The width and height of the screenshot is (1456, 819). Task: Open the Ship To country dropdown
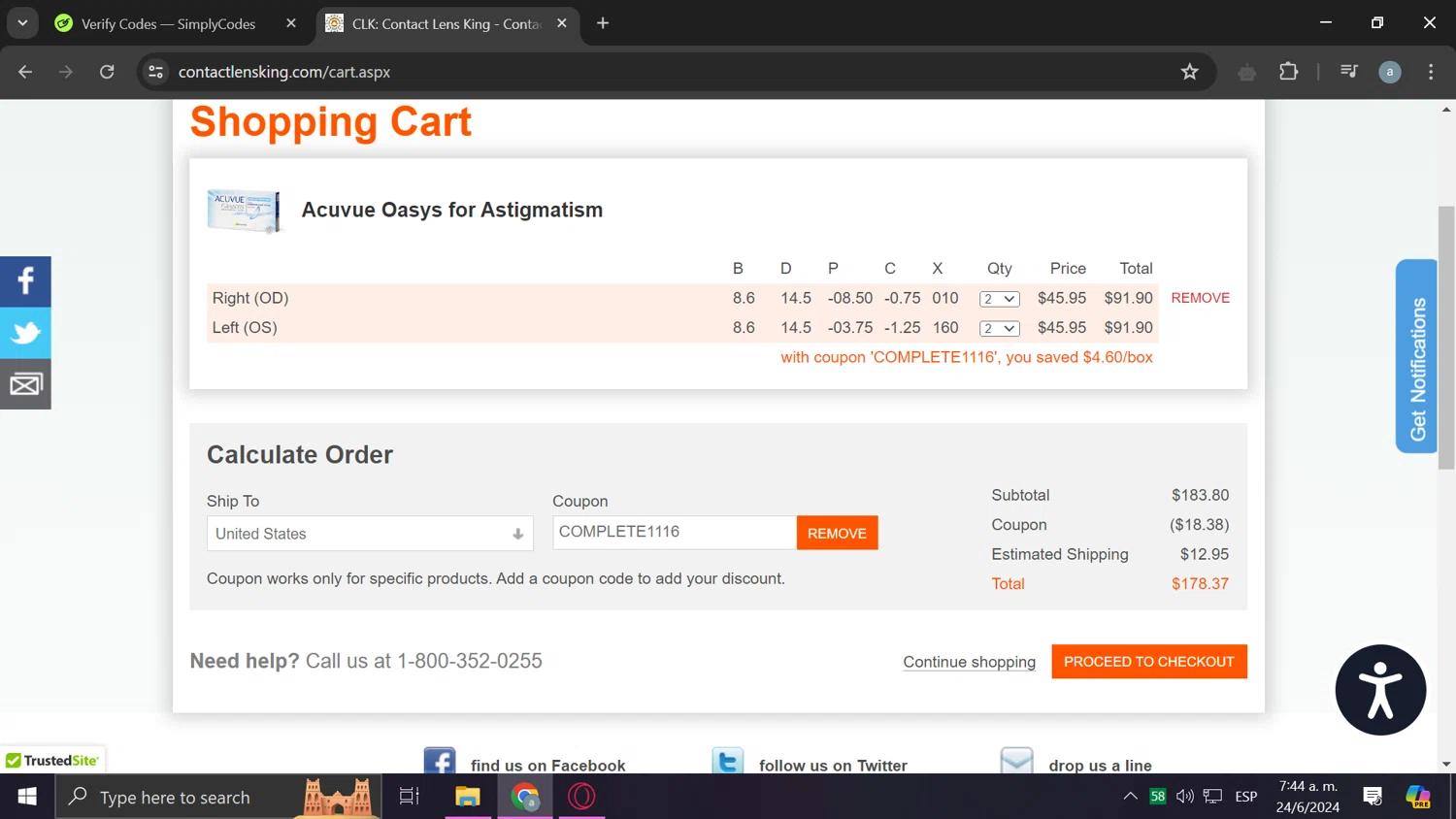tap(370, 534)
